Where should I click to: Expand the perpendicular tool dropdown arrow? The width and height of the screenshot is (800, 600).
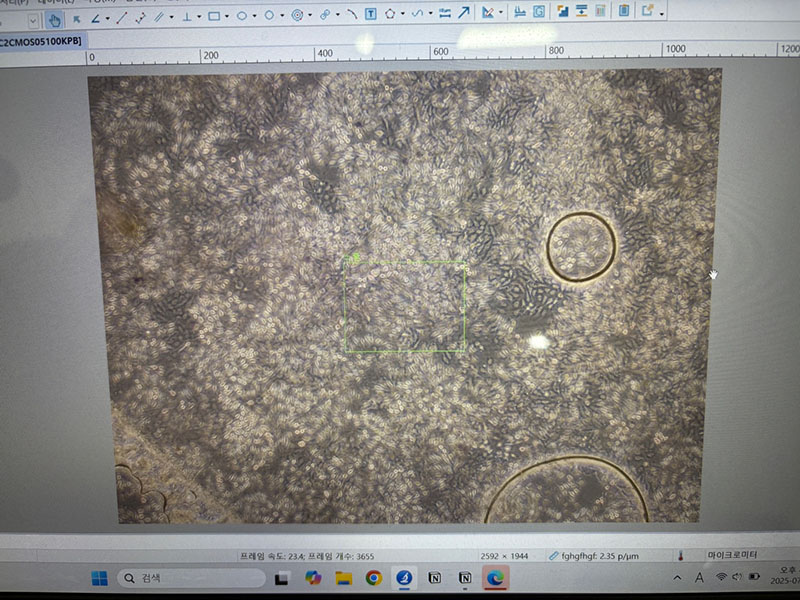point(199,17)
